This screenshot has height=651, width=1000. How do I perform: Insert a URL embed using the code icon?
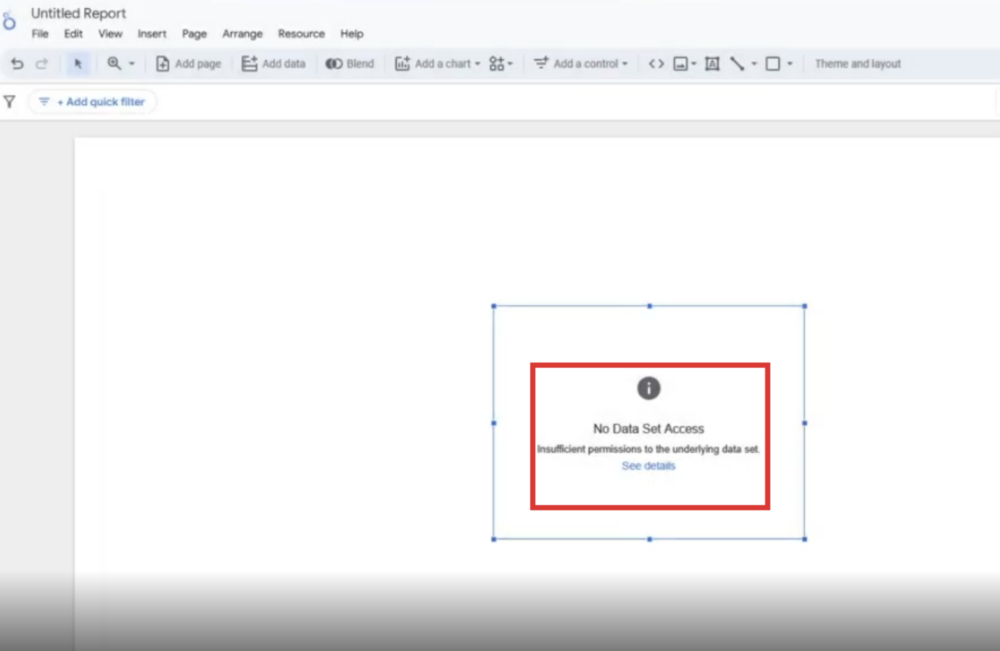click(656, 64)
